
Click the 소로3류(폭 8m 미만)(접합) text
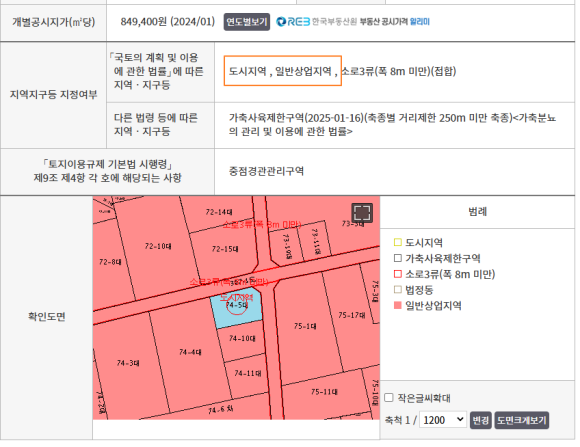point(398,71)
